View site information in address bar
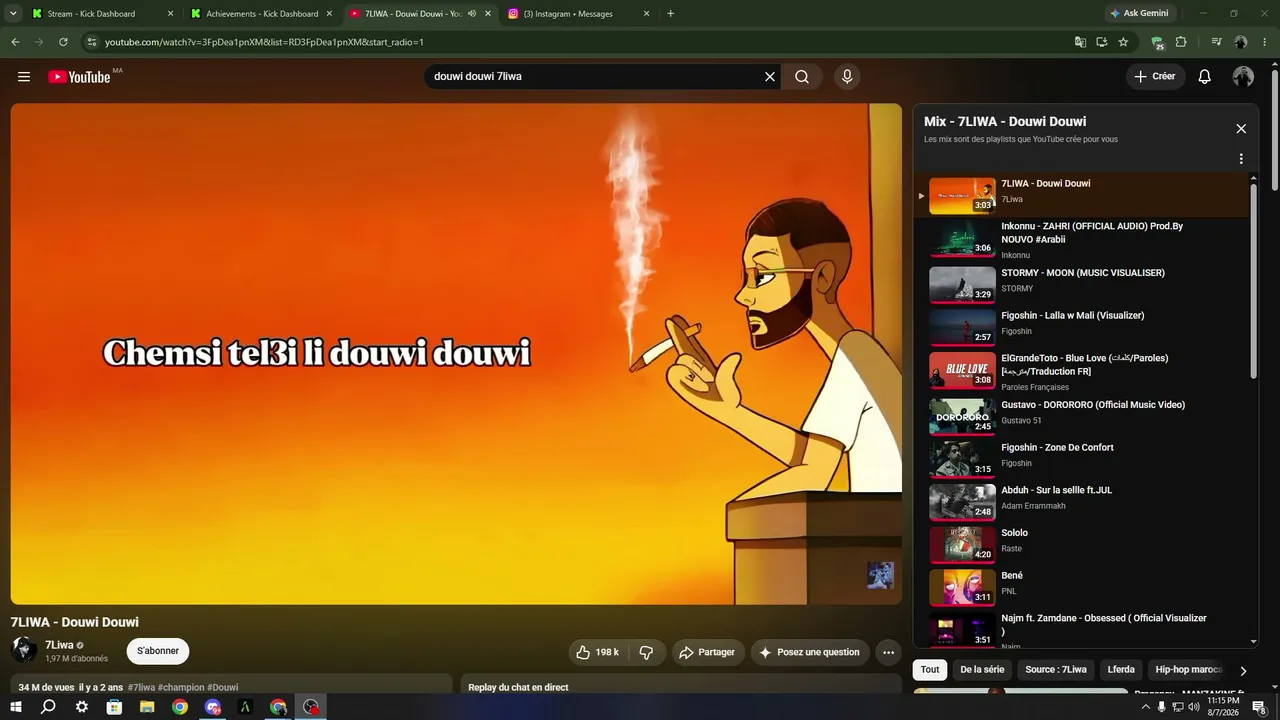 click(91, 42)
